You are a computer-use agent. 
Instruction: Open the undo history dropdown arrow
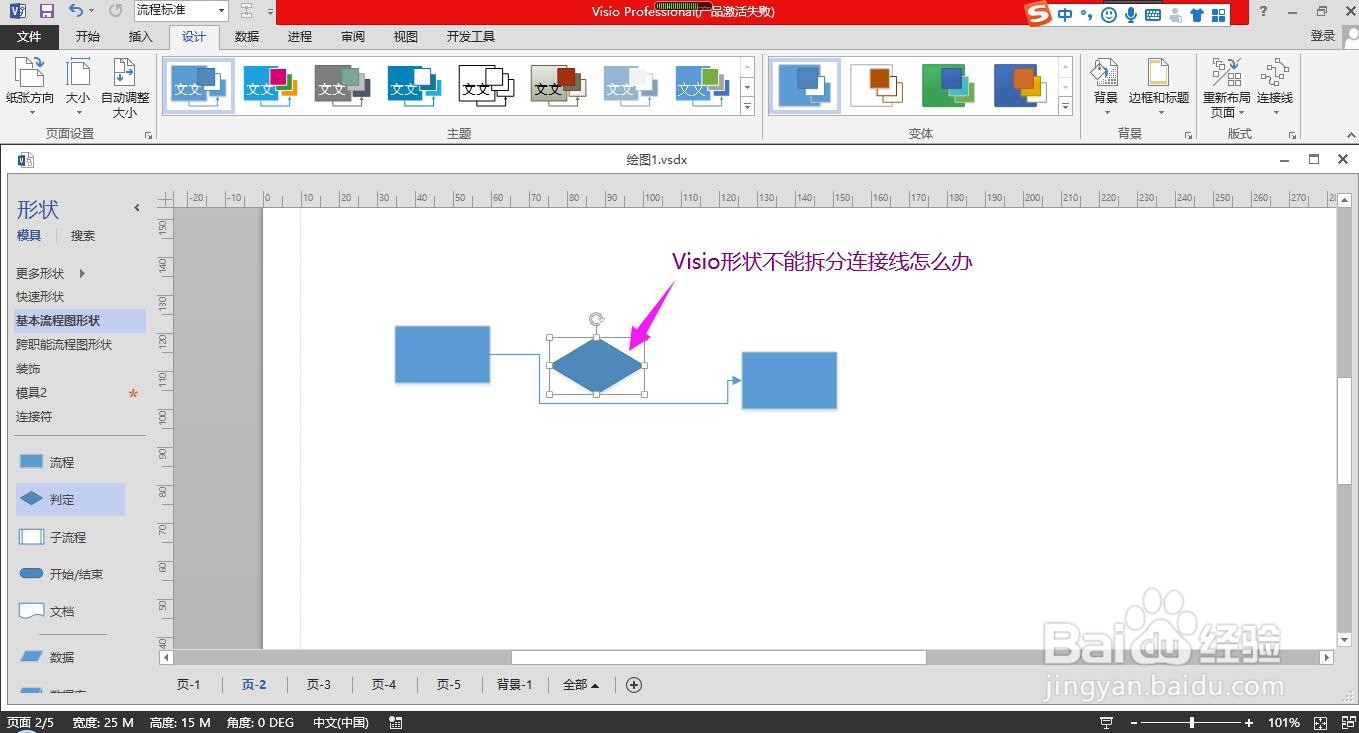[91, 11]
